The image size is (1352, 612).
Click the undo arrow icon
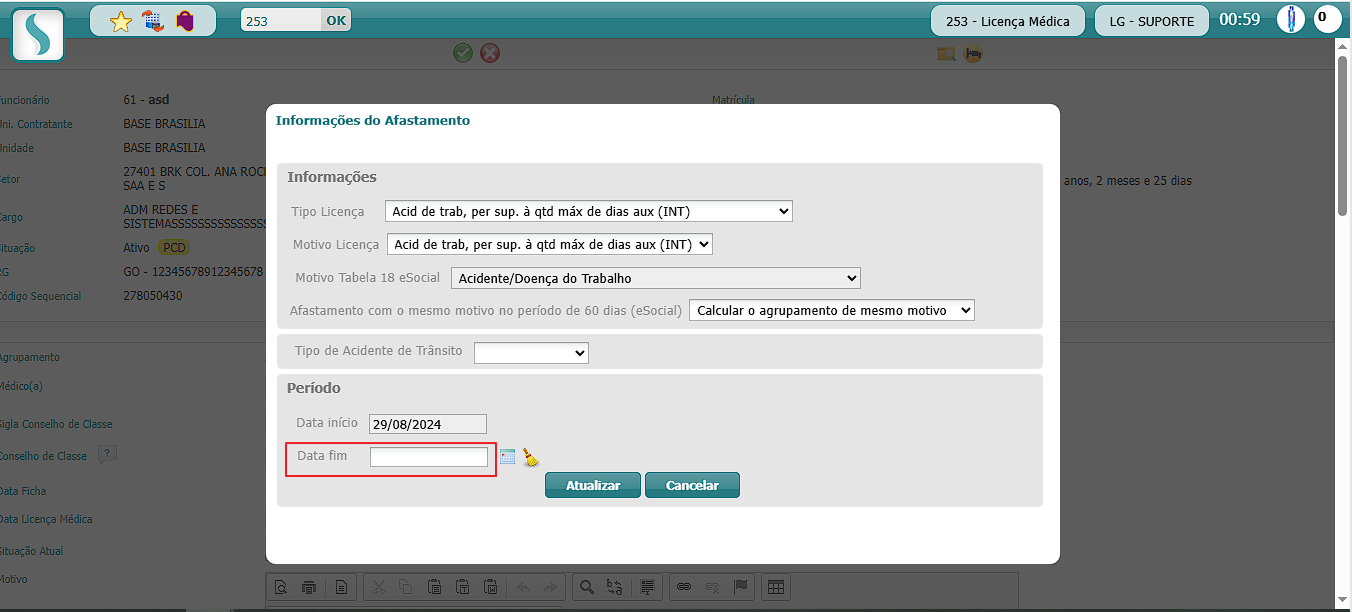[x=523, y=587]
